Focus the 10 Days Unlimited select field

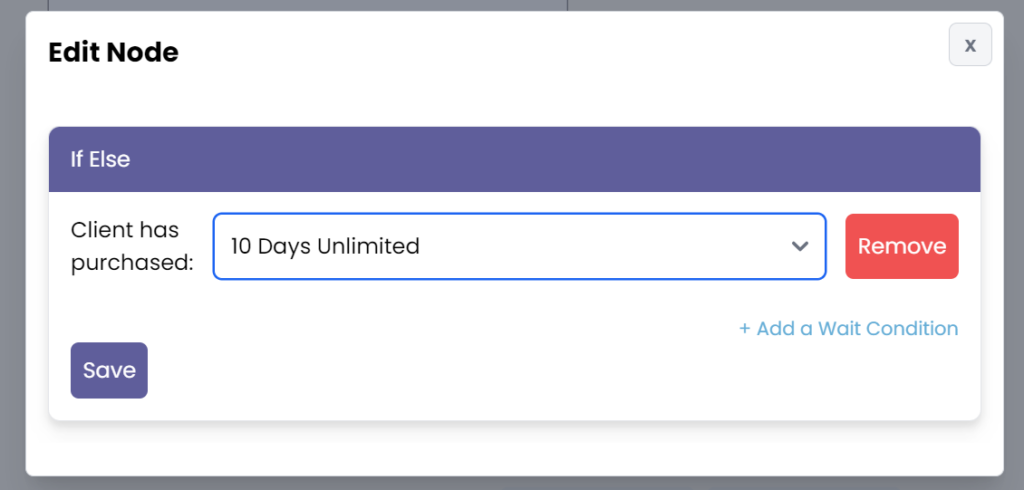tap(519, 246)
